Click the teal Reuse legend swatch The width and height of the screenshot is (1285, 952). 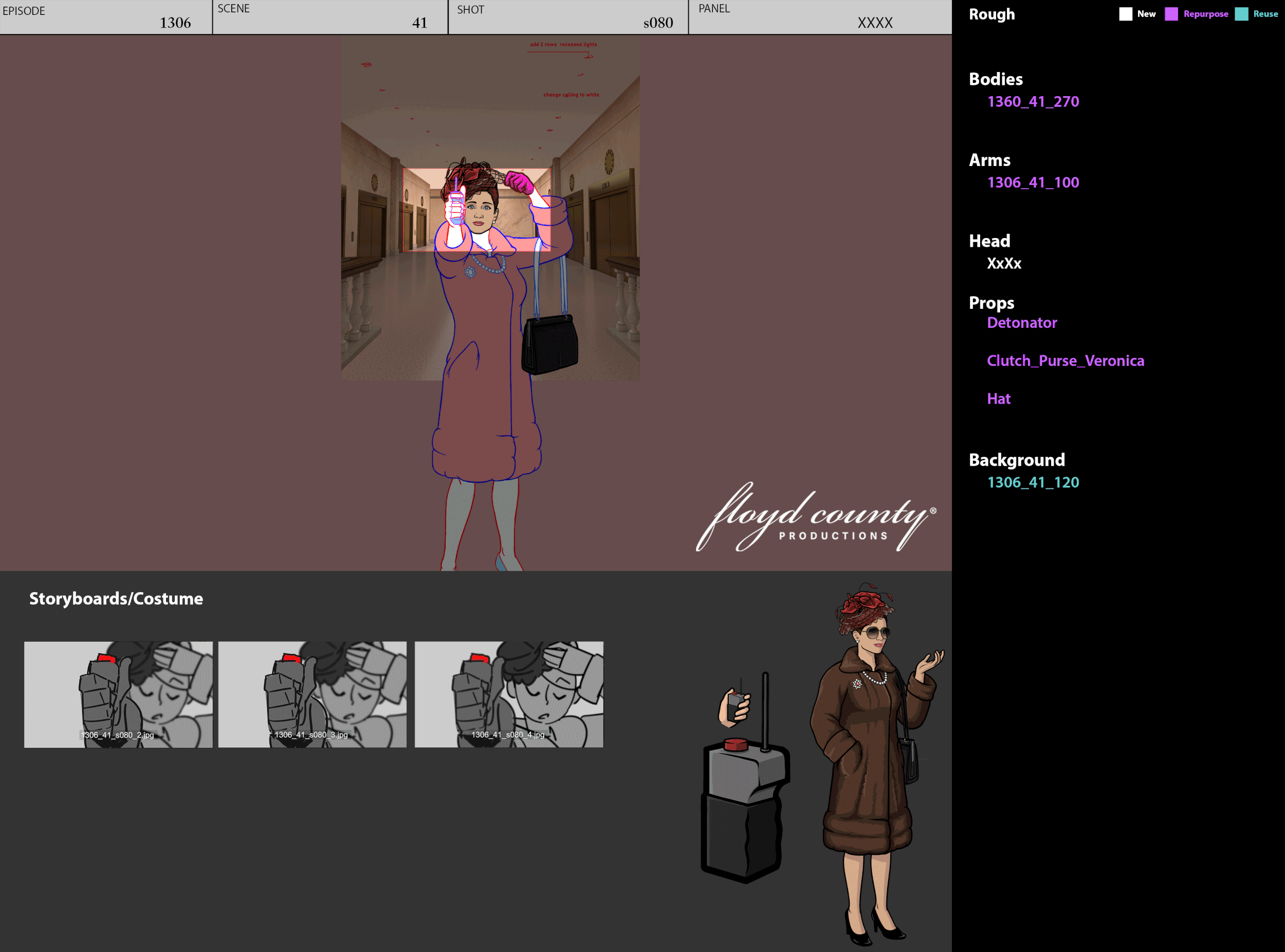pos(1242,14)
